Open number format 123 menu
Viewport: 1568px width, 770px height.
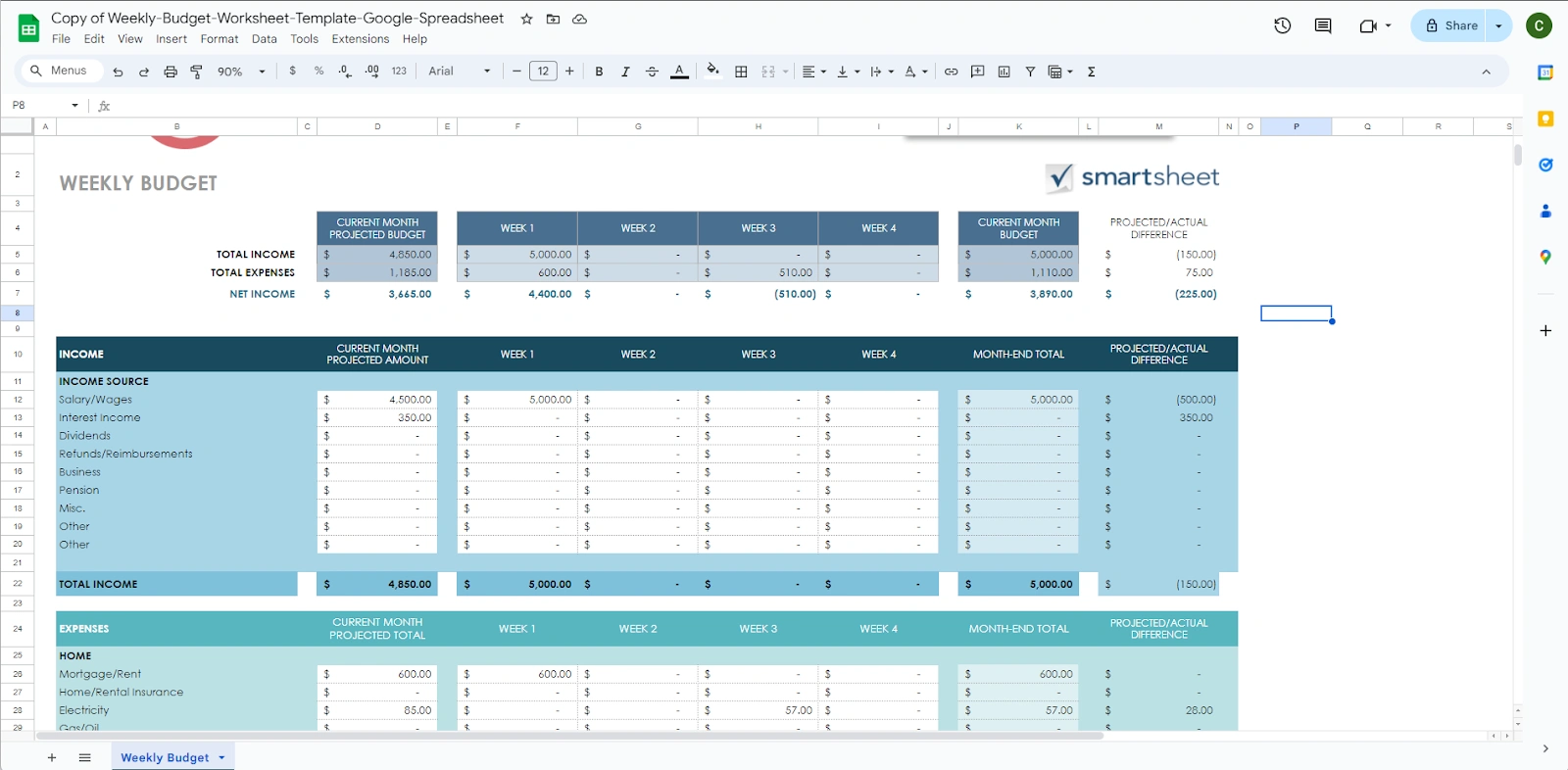(x=399, y=72)
